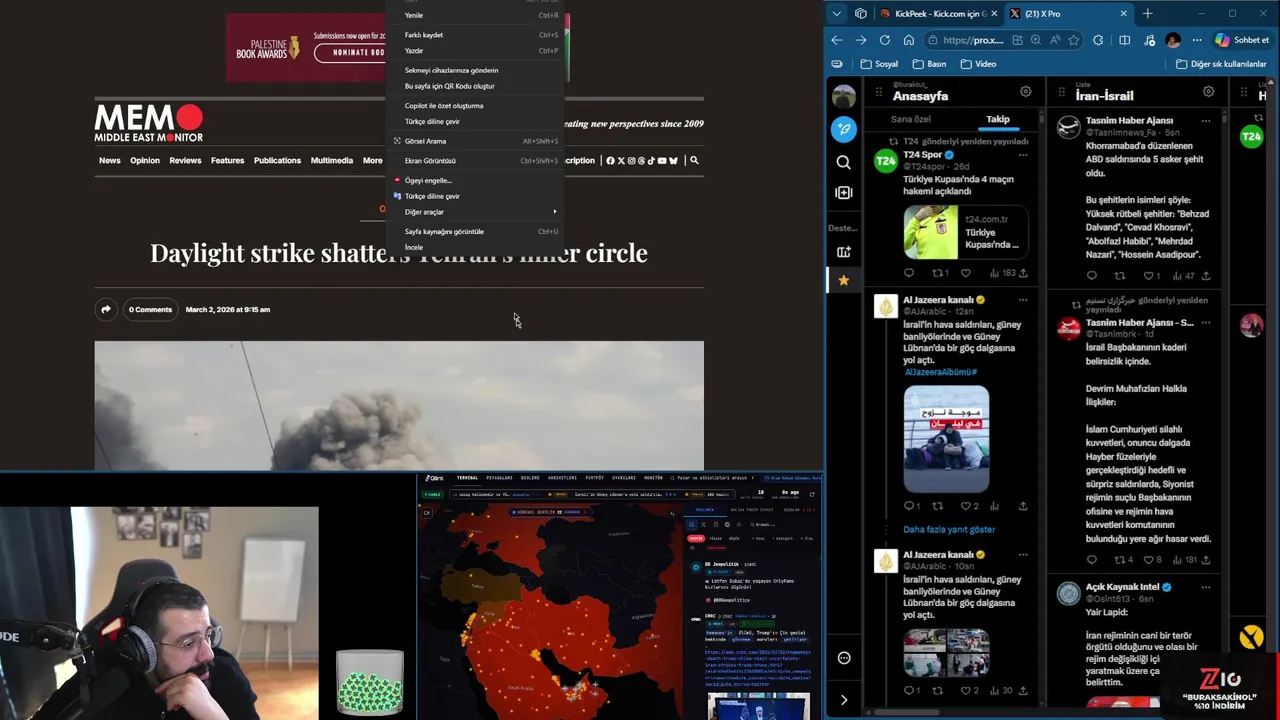The height and width of the screenshot is (720, 1280).
Task: Reply to the T24 Spor tweet
Action: (909, 273)
